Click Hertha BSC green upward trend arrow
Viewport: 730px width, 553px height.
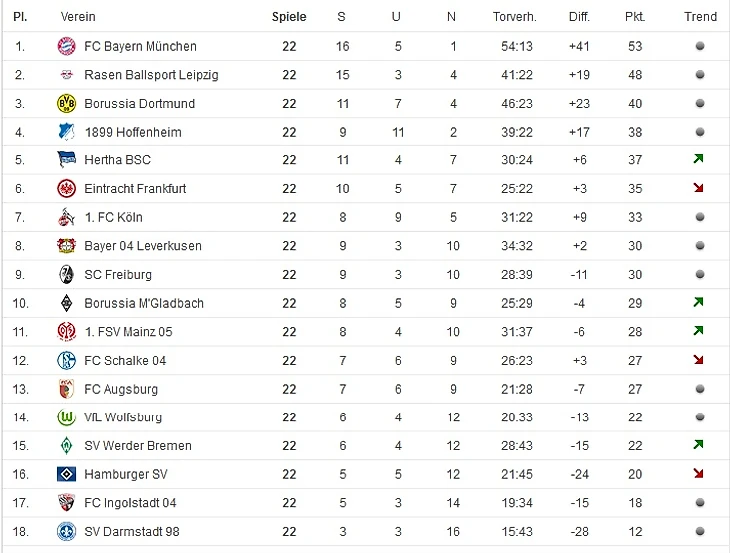698,160
